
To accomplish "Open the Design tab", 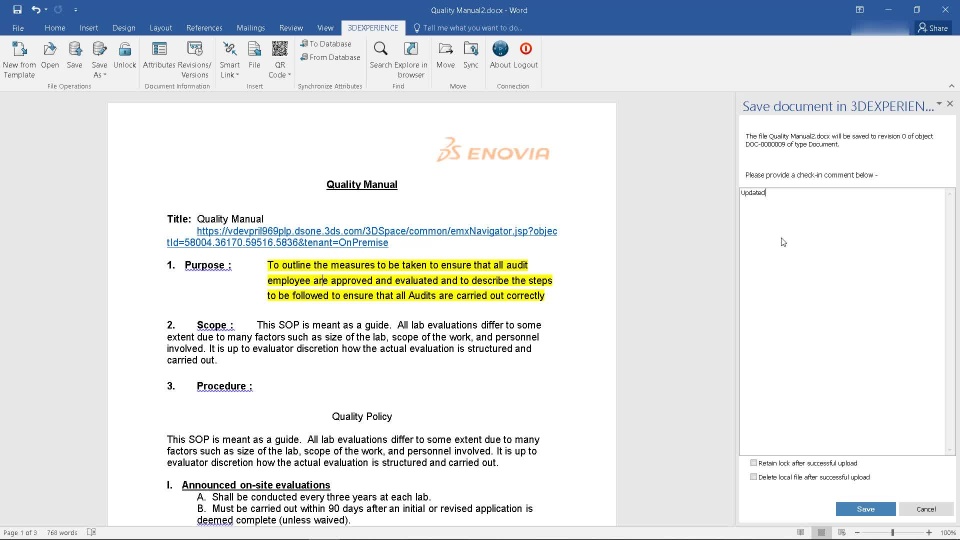I will click(x=124, y=28).
